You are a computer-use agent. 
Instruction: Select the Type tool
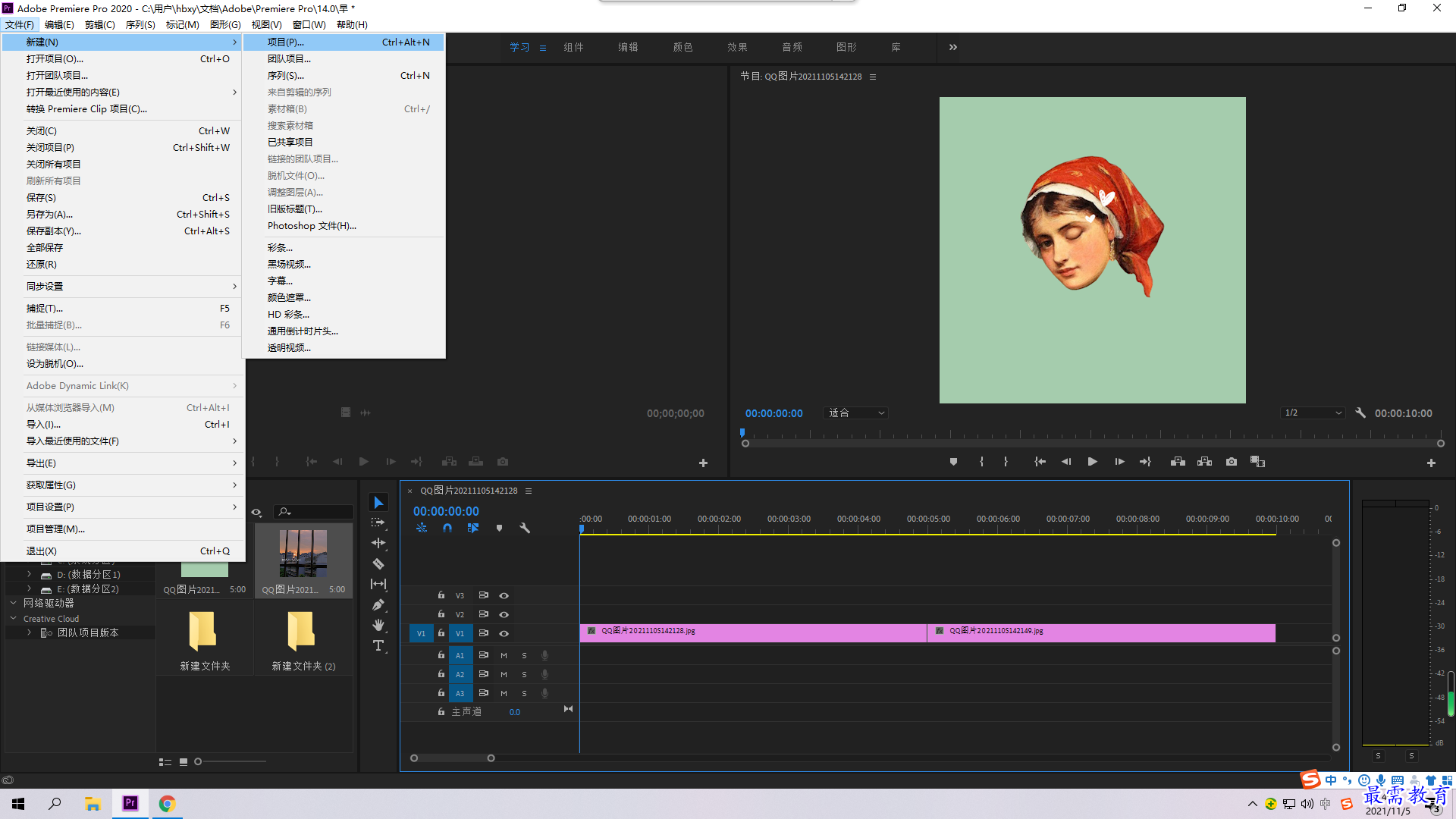378,645
